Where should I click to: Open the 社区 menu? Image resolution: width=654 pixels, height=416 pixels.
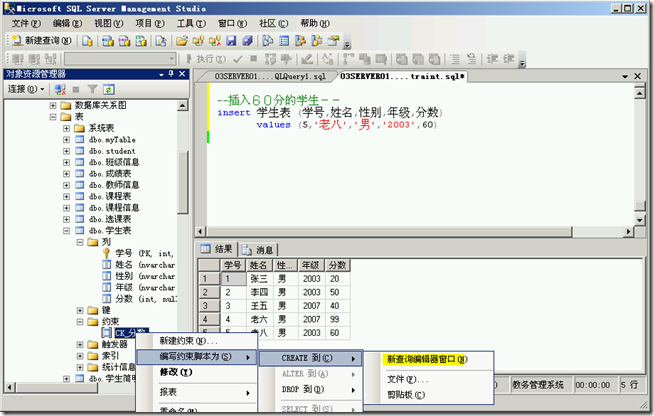click(274, 23)
